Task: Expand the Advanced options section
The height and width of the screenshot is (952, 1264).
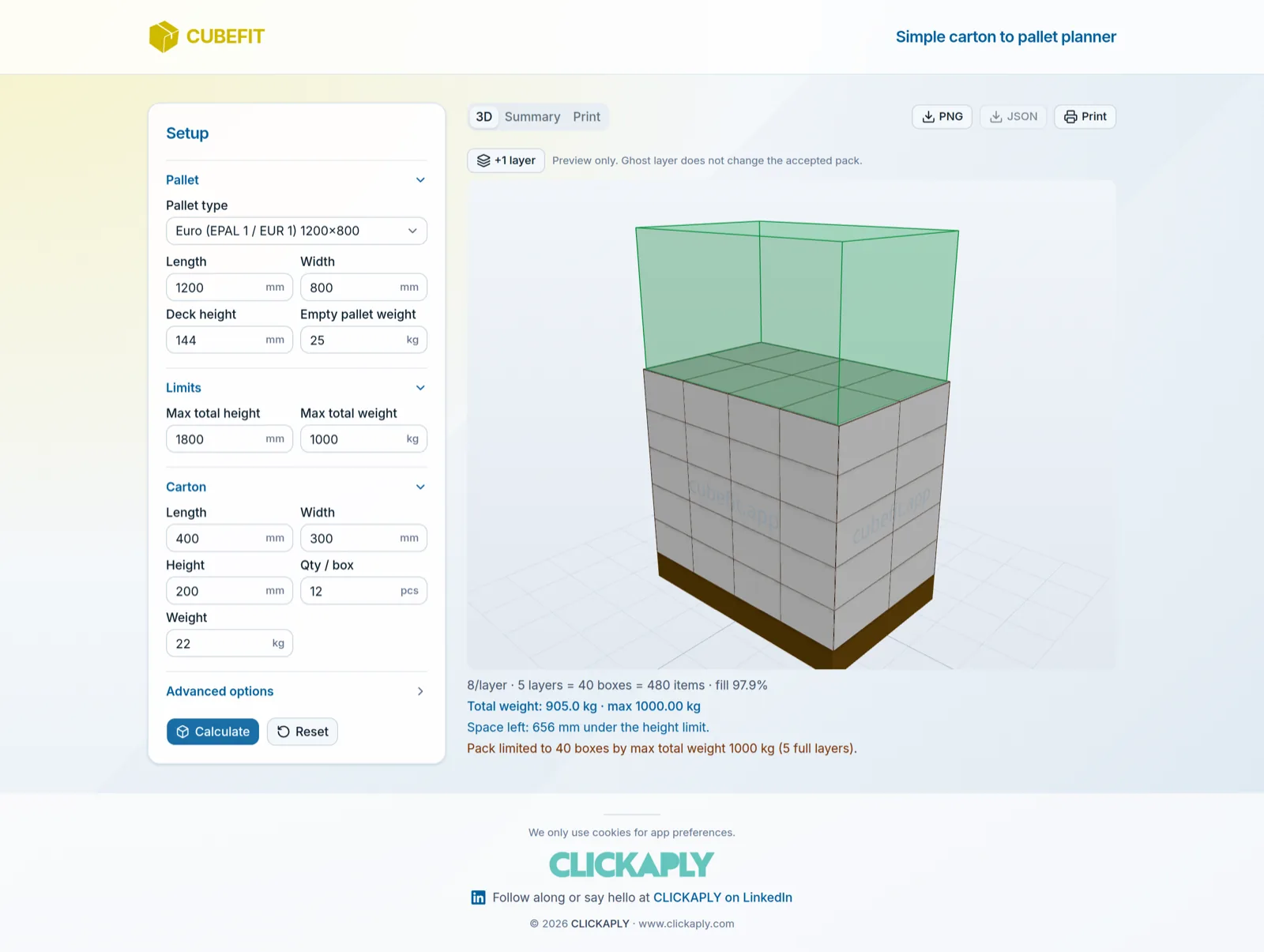Action: pos(296,691)
